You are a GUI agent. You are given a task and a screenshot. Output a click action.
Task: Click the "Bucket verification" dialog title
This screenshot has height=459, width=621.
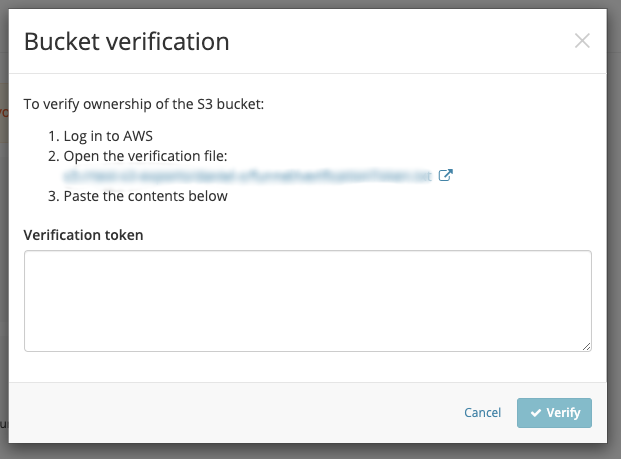click(127, 42)
